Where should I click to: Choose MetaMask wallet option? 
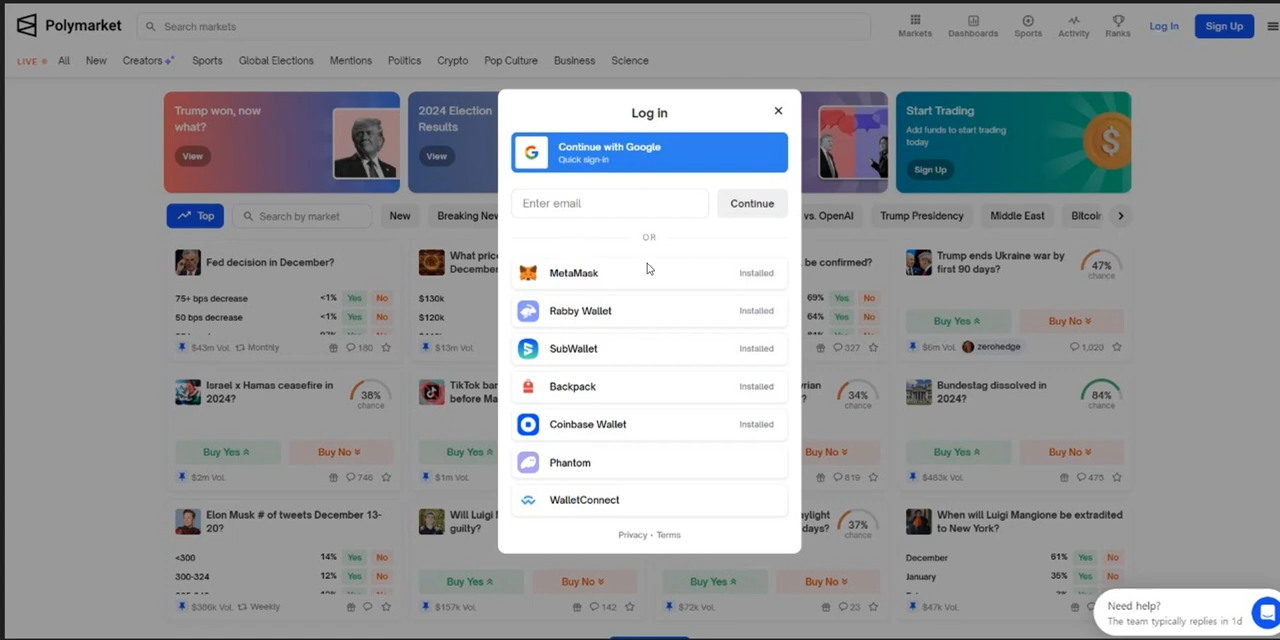[x=649, y=273]
